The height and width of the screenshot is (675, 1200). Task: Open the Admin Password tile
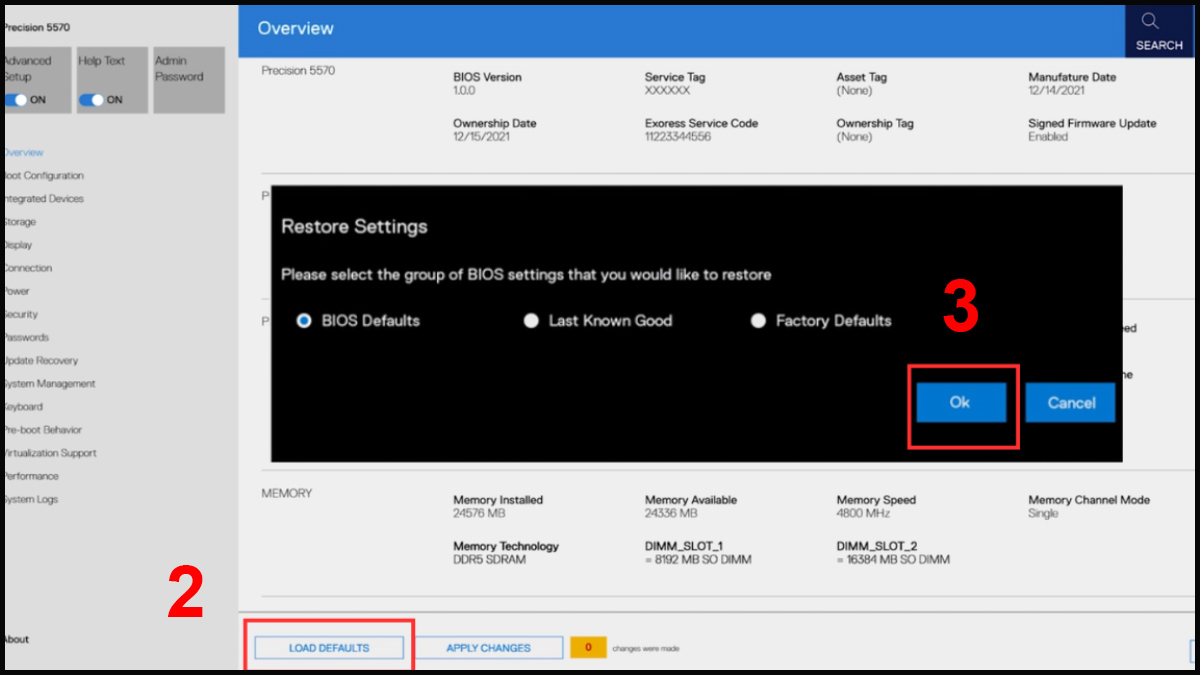click(x=189, y=79)
